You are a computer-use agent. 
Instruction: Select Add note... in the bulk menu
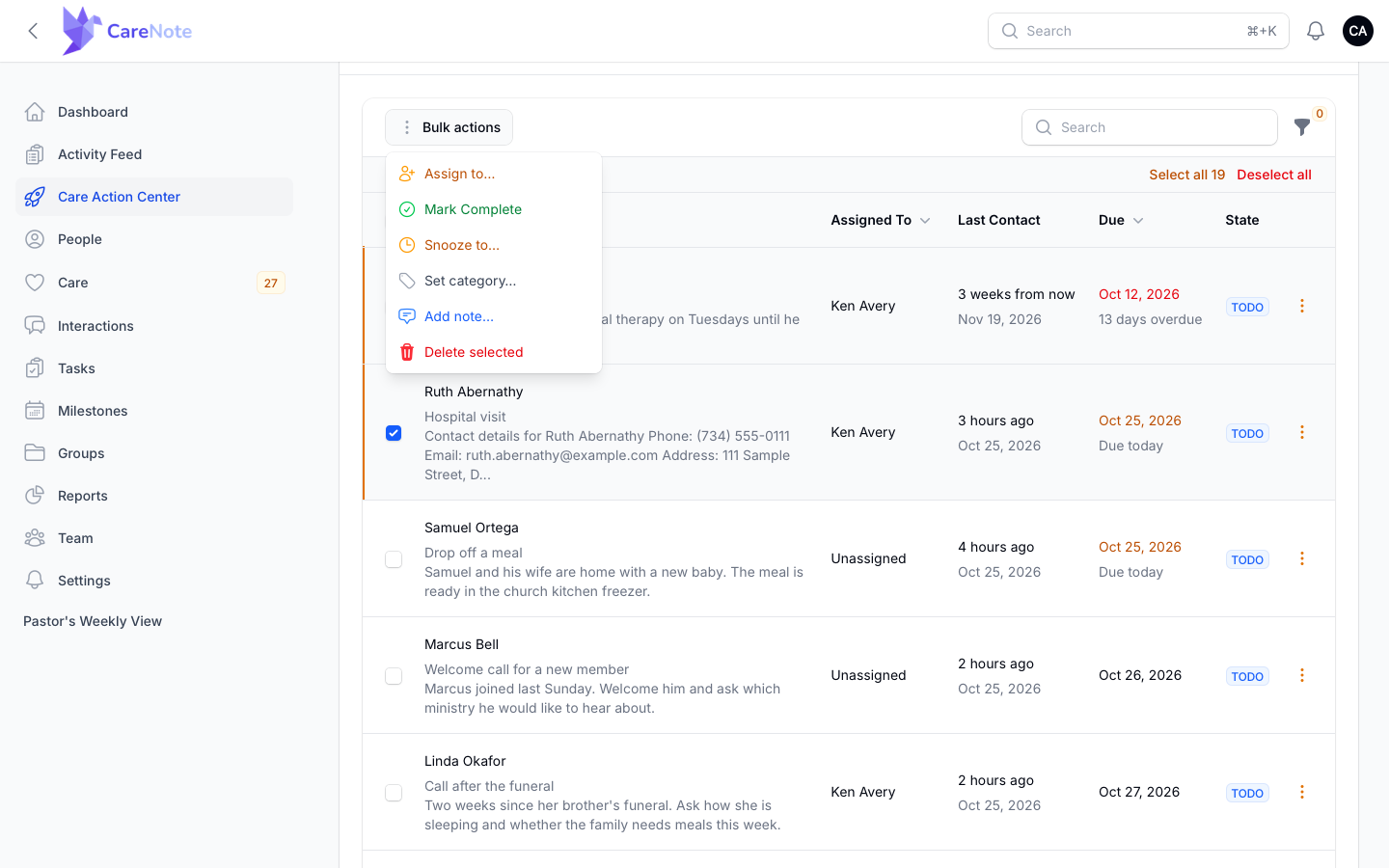(494, 316)
